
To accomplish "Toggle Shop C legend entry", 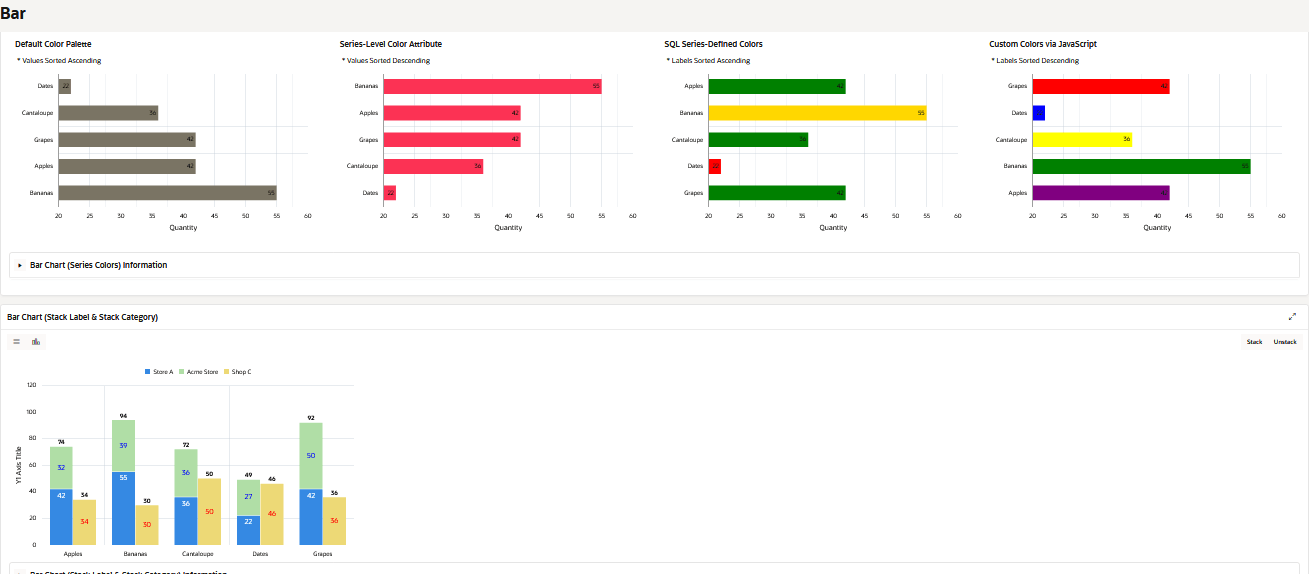I will [238, 372].
